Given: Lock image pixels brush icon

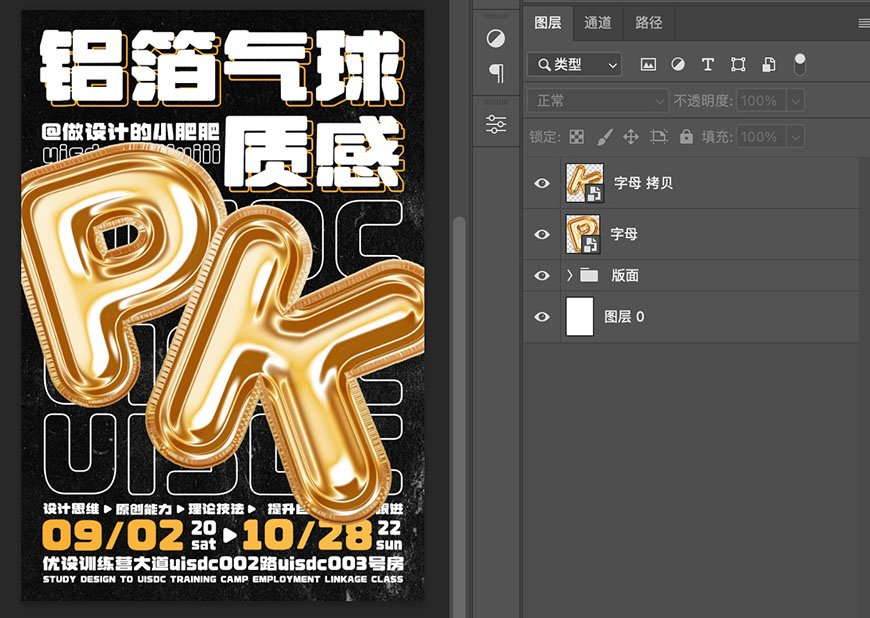Looking at the screenshot, I should pos(604,136).
